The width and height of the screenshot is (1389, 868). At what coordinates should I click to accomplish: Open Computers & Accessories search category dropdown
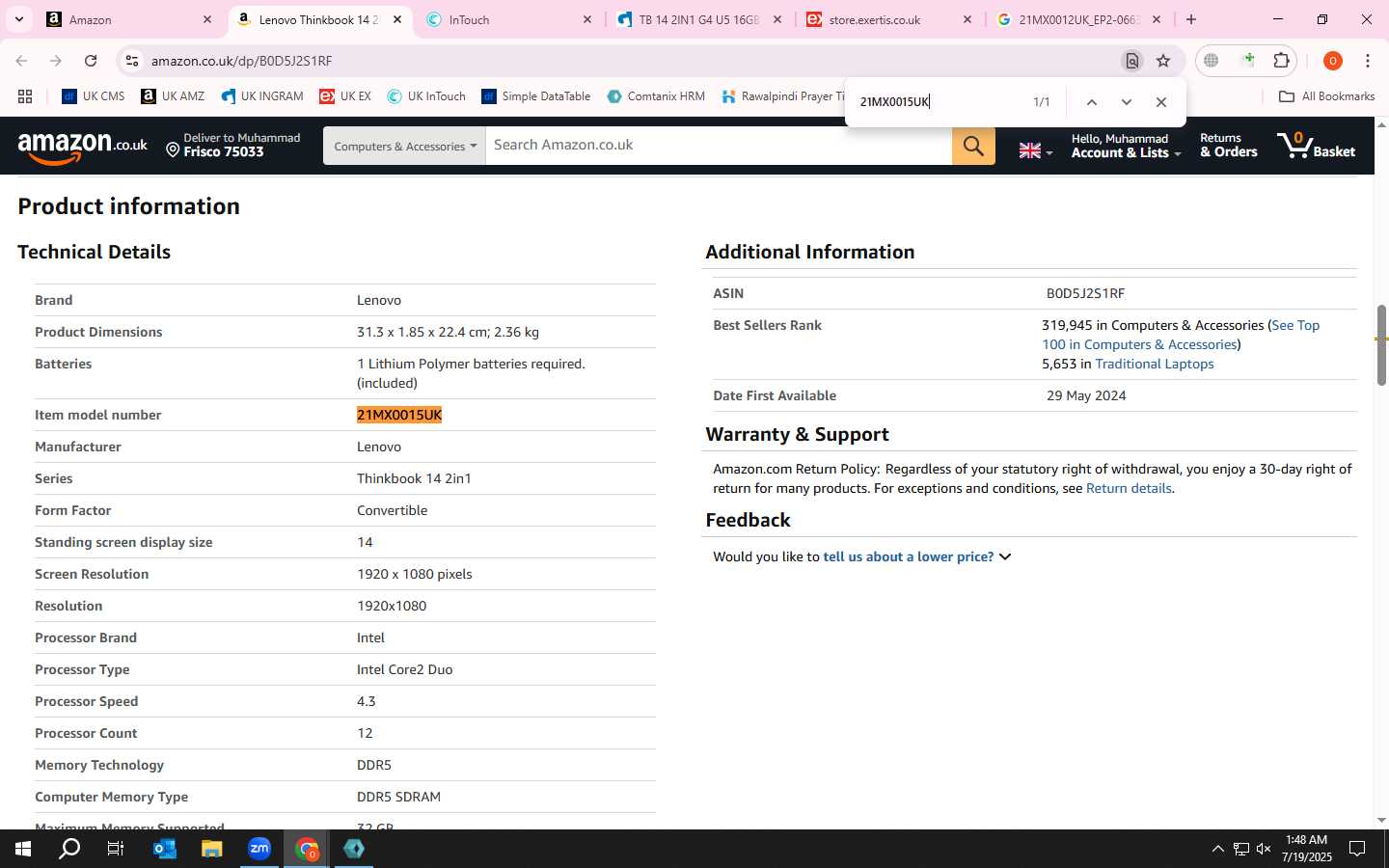(x=404, y=146)
